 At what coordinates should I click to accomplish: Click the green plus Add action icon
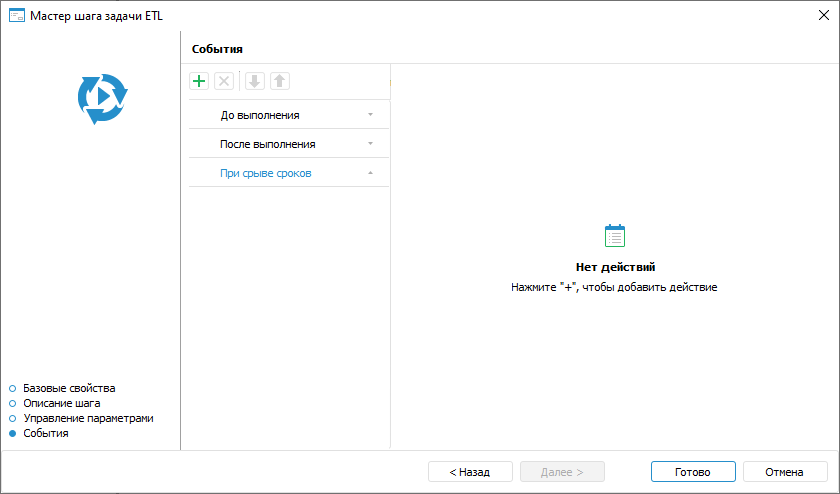[199, 82]
